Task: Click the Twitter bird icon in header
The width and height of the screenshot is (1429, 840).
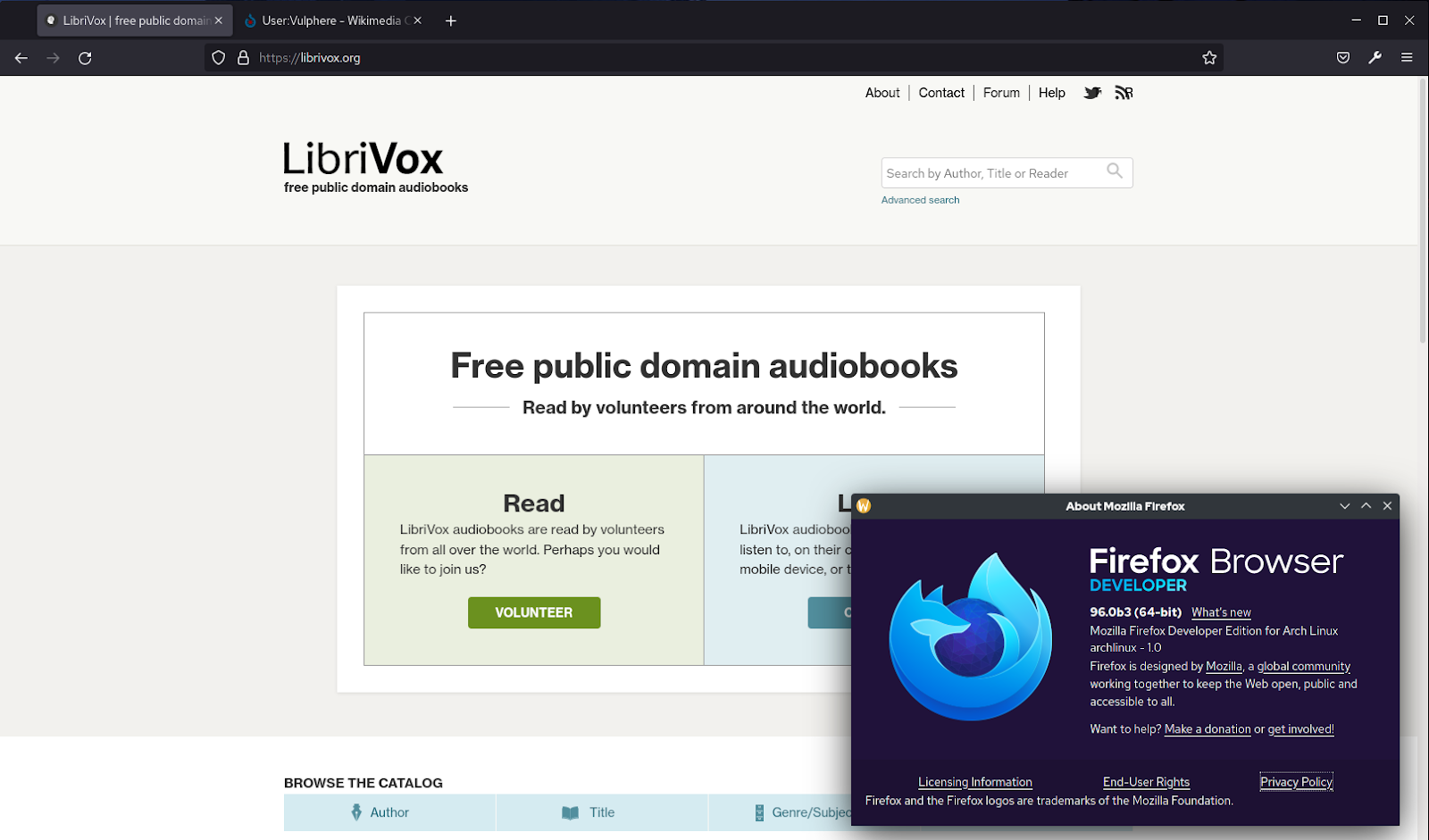Action: pyautogui.click(x=1091, y=93)
